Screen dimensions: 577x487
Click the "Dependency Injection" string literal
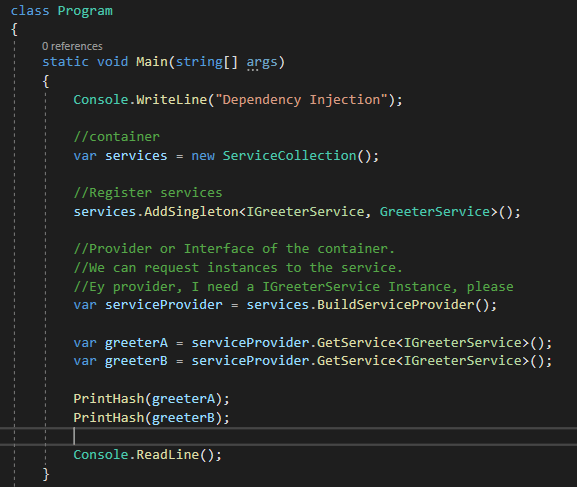click(x=301, y=100)
